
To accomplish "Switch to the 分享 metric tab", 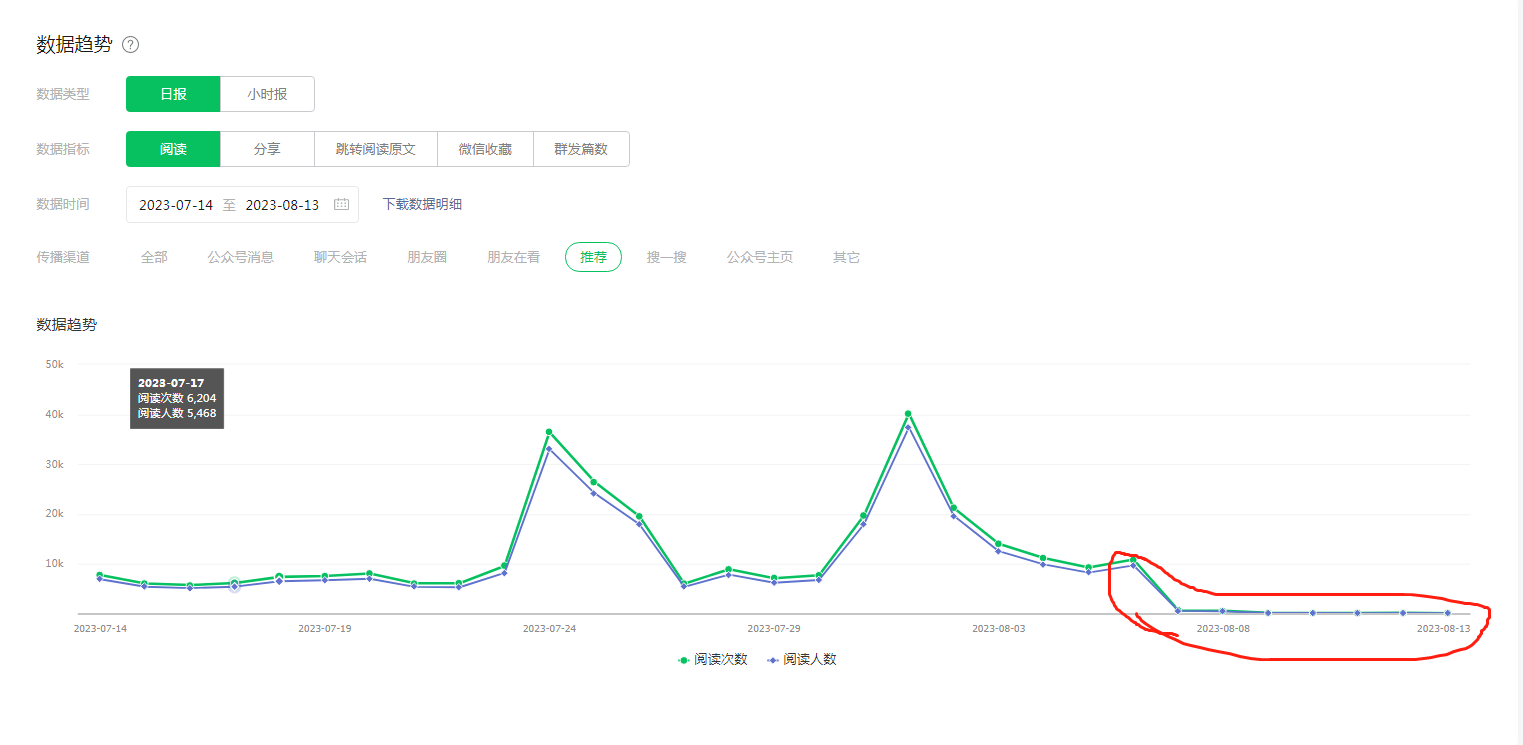I will pyautogui.click(x=267, y=149).
